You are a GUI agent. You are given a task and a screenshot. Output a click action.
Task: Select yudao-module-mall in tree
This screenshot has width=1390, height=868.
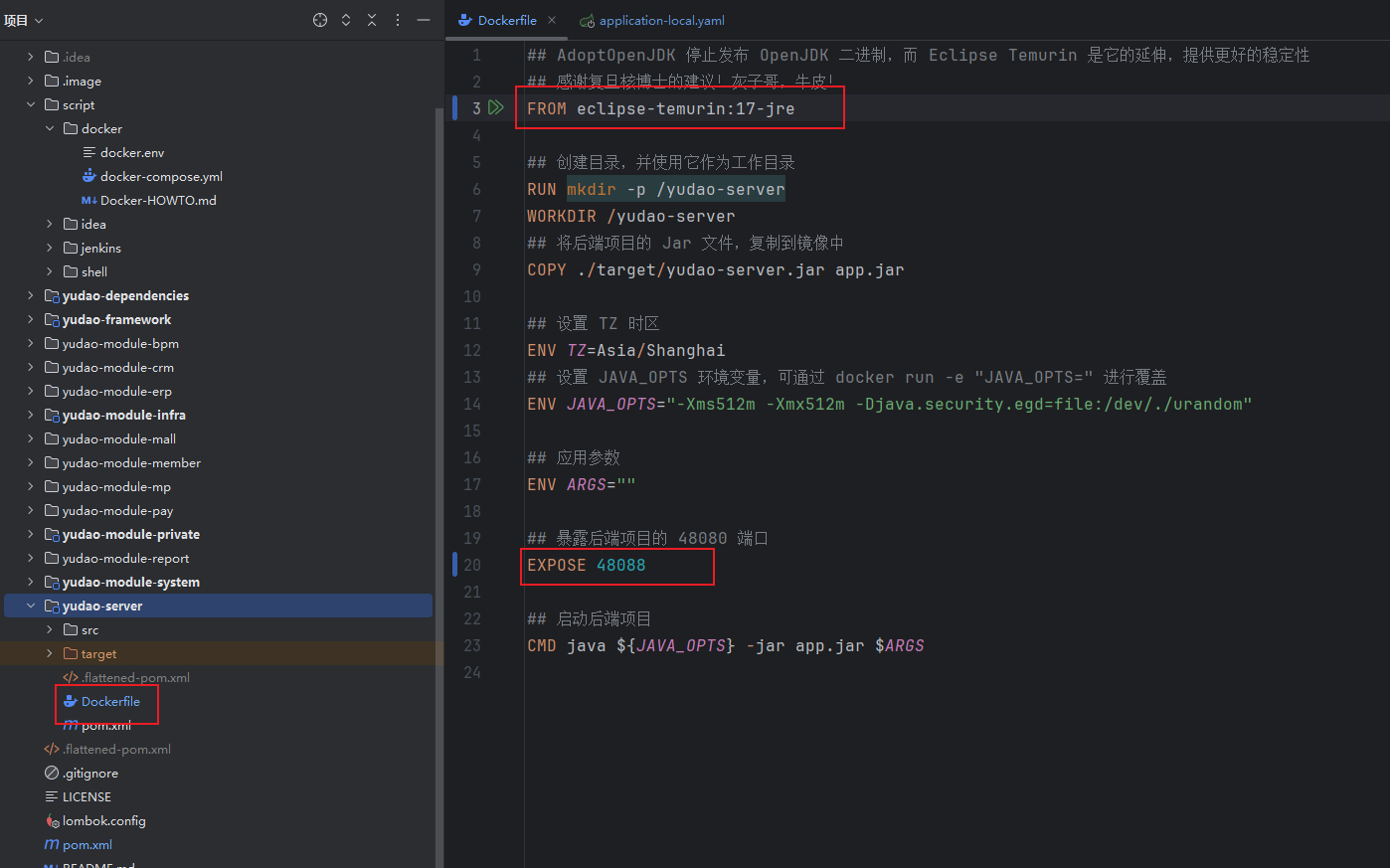tap(118, 438)
